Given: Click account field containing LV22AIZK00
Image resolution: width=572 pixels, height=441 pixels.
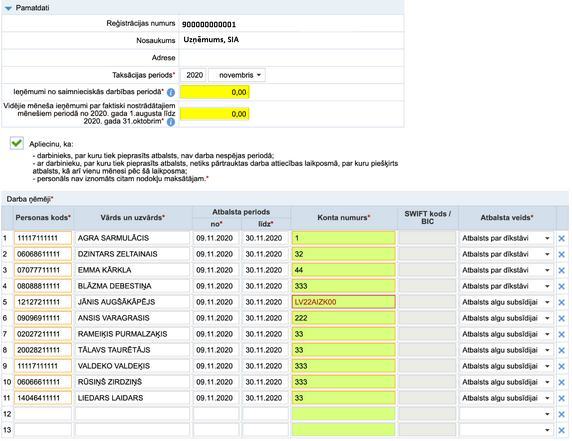Looking at the screenshot, I should click(343, 302).
